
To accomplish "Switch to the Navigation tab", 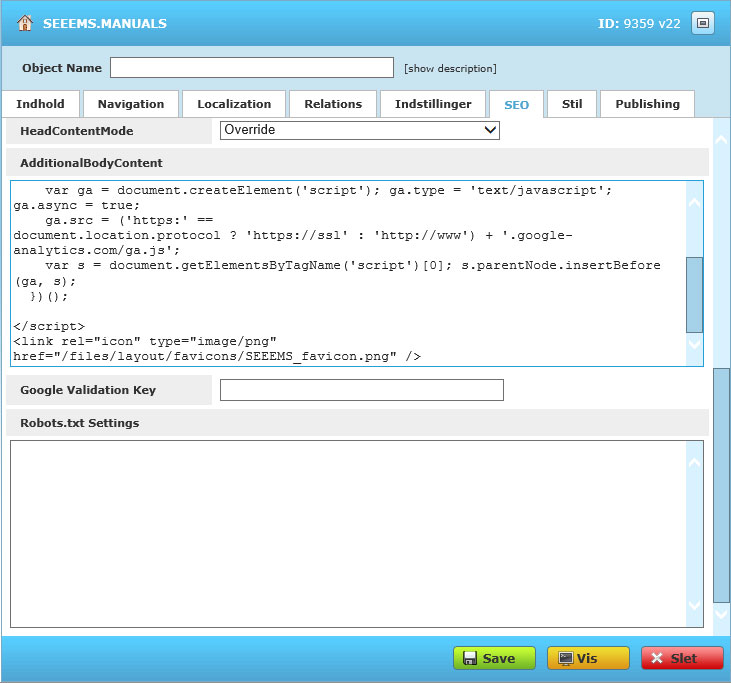I will coord(131,104).
